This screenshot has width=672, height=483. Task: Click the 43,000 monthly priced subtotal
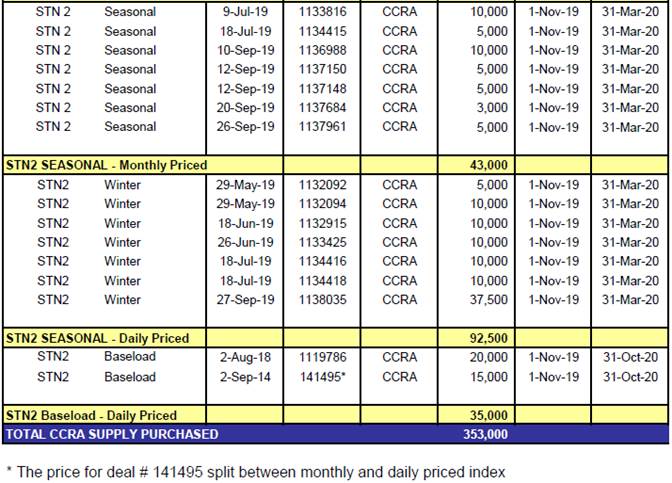pos(489,165)
